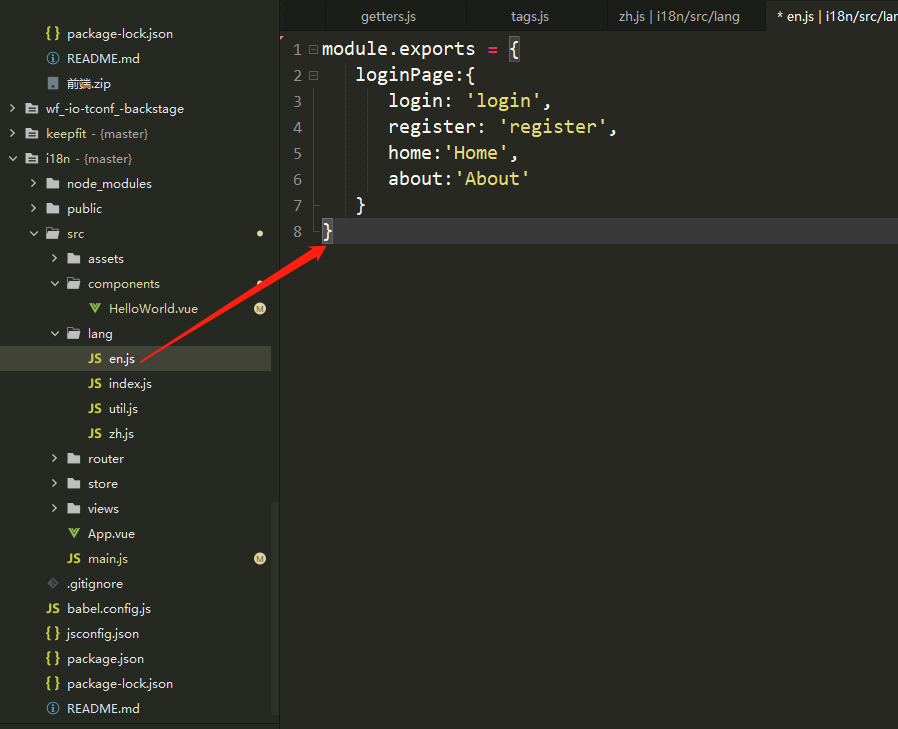The width and height of the screenshot is (898, 729).
Task: Click the Vue icon beside HelloWorld.vue
Action: point(95,309)
